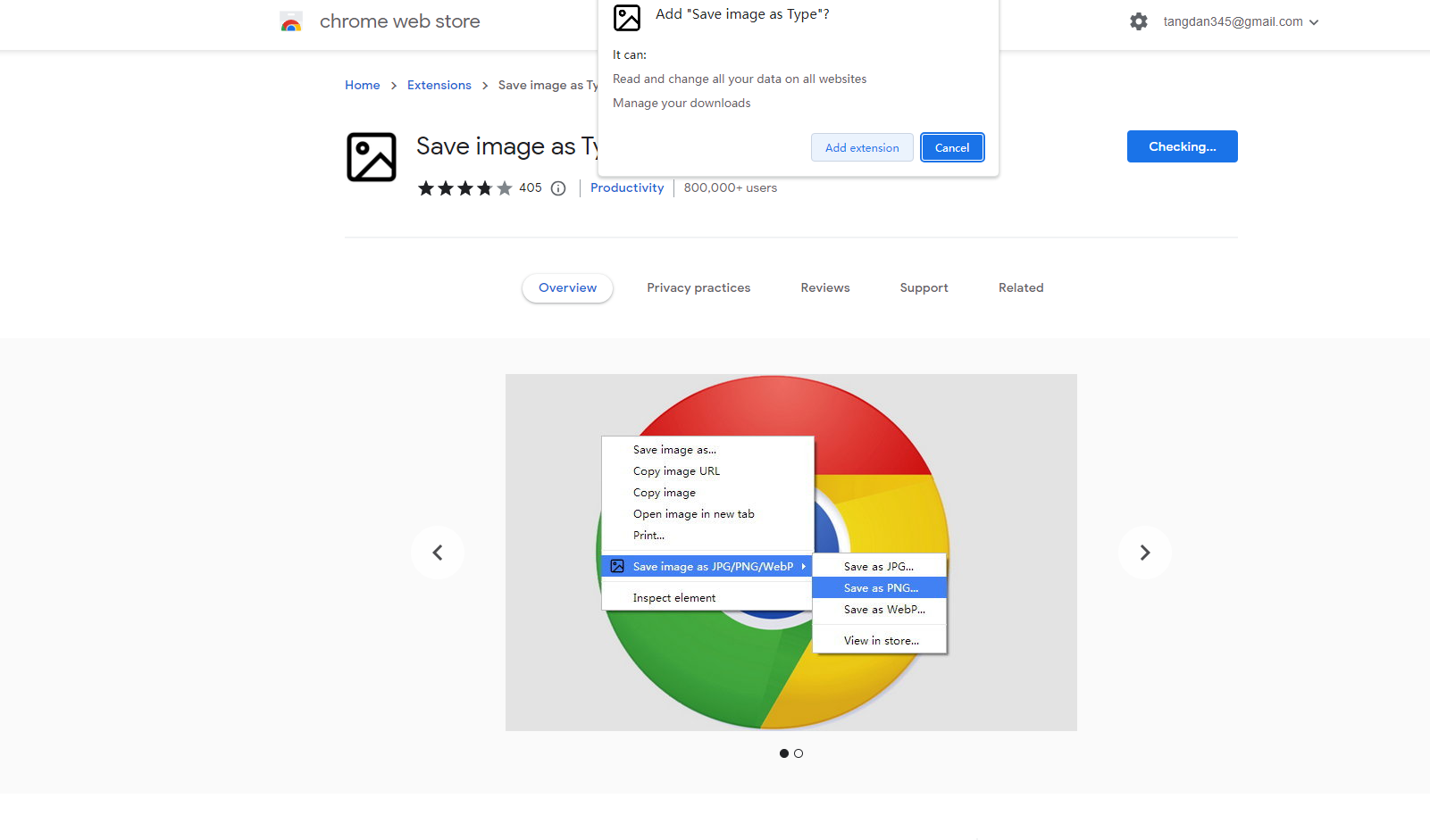This screenshot has width=1430, height=840.
Task: Click the rating info icon next to 405
Action: [x=558, y=188]
